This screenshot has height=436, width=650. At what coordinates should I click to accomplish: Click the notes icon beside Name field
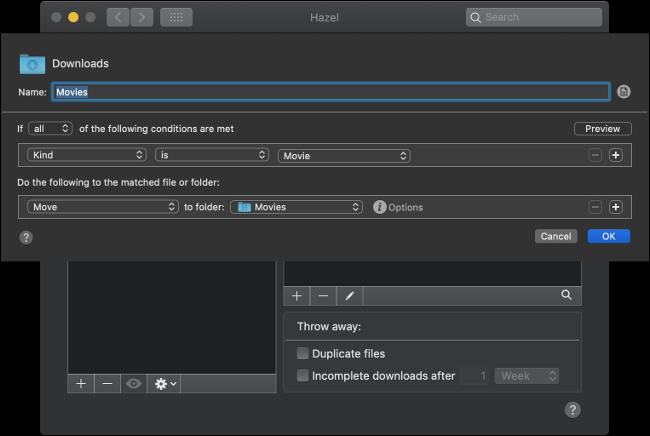point(623,92)
